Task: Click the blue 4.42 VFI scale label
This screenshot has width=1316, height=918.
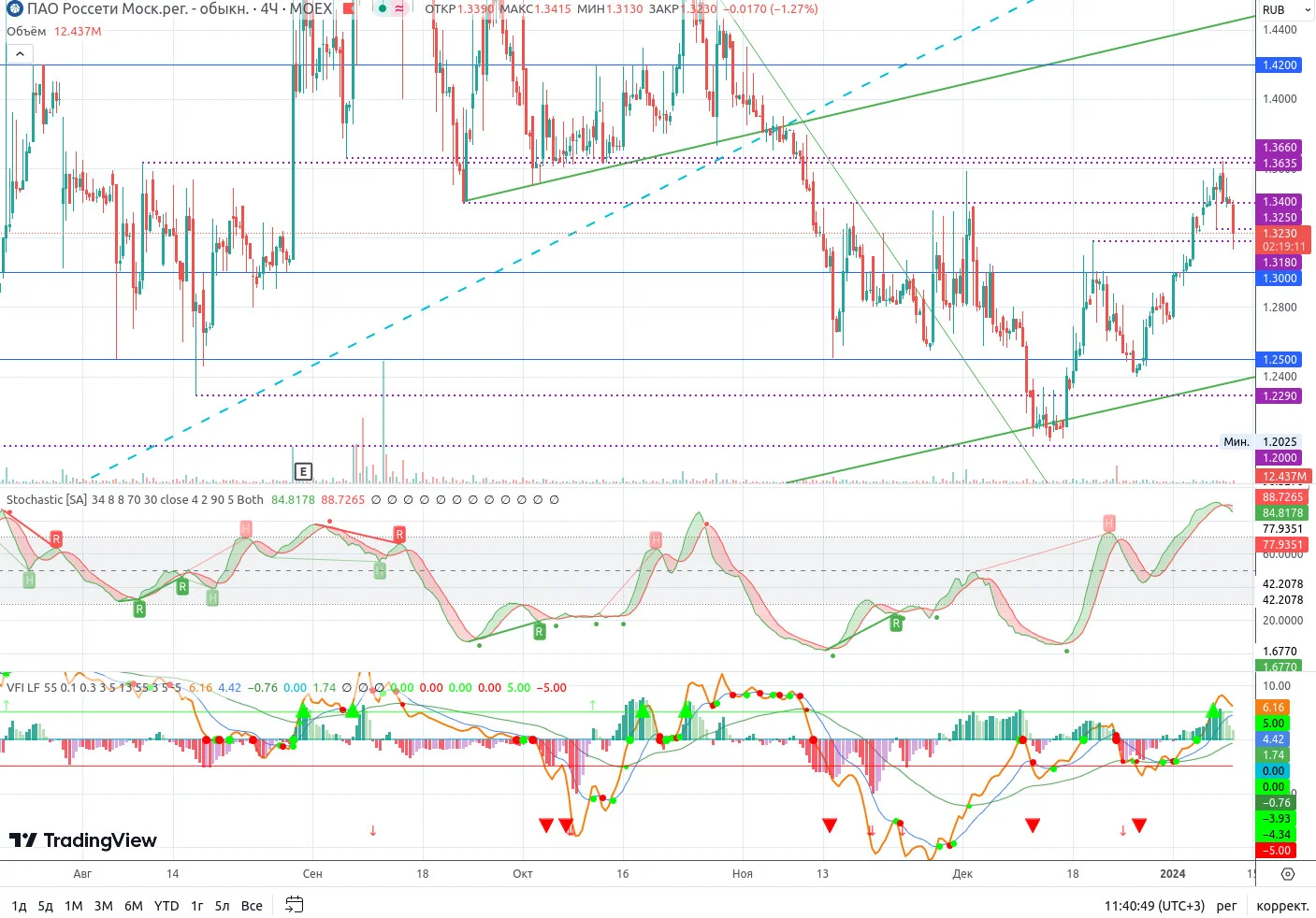Action: (1273, 739)
